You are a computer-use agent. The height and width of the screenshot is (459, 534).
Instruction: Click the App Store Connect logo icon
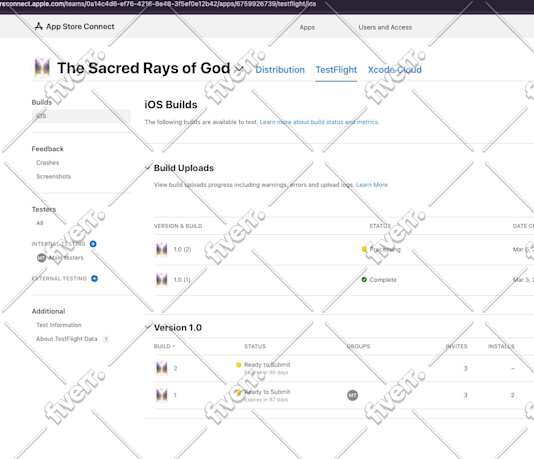click(39, 26)
